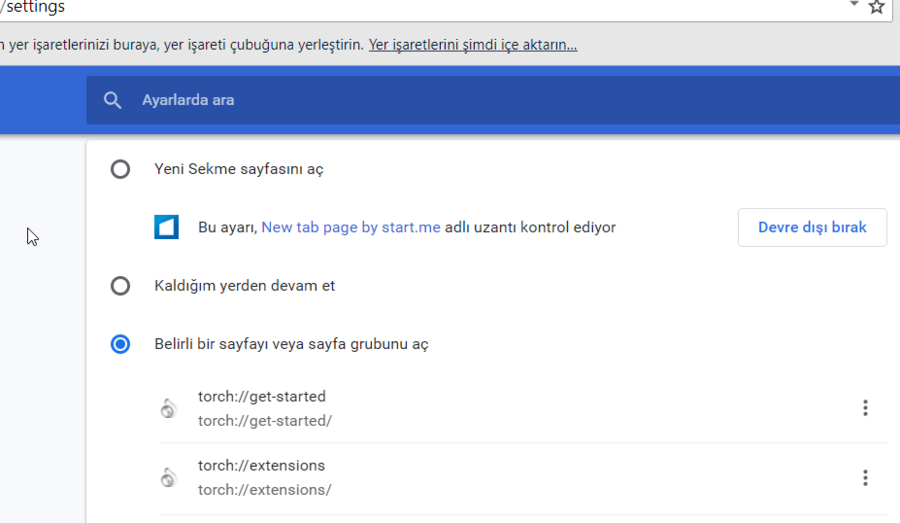
Task: Click the torch://extensions page title
Action: 261,466
